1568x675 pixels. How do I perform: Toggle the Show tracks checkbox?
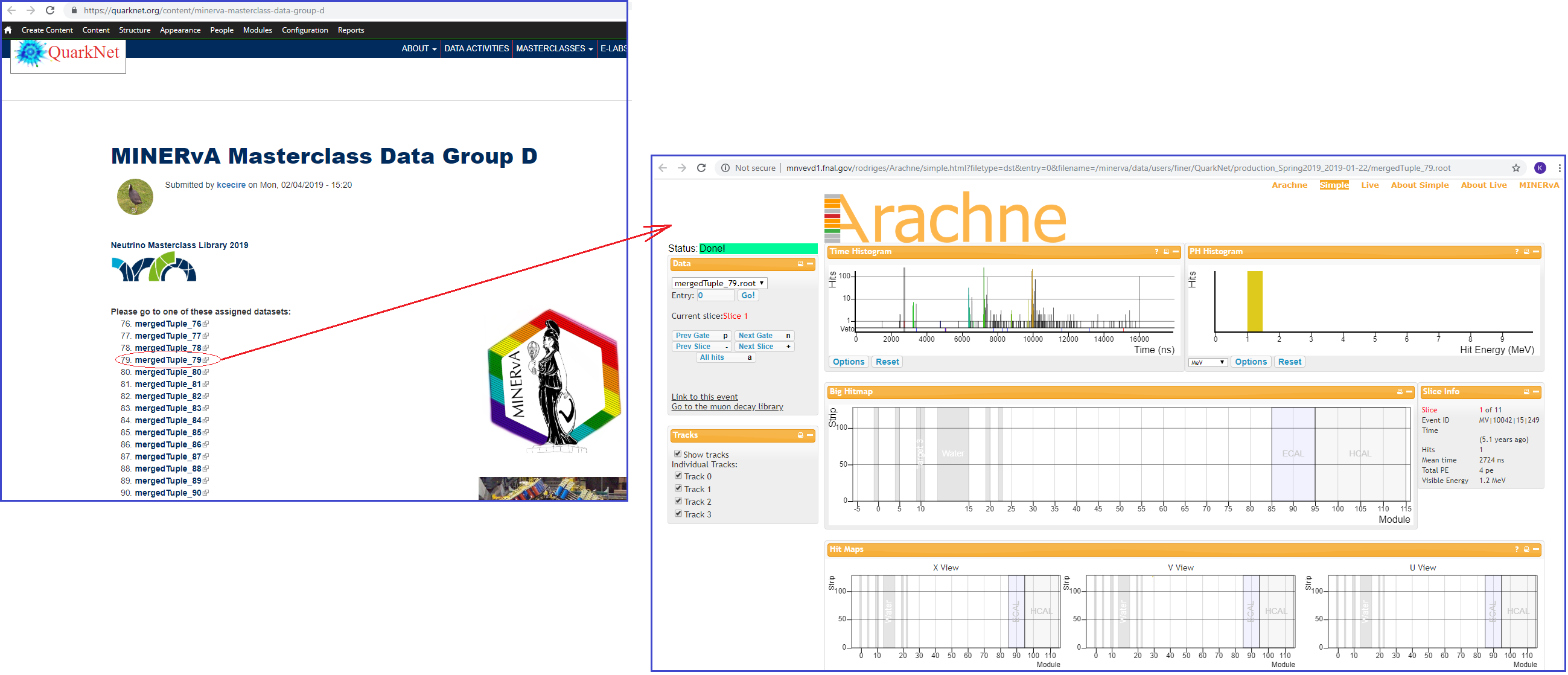point(678,454)
